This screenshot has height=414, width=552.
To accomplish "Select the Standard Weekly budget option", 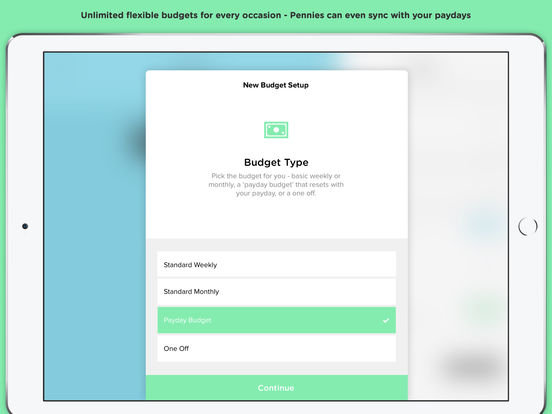I will 276,264.
